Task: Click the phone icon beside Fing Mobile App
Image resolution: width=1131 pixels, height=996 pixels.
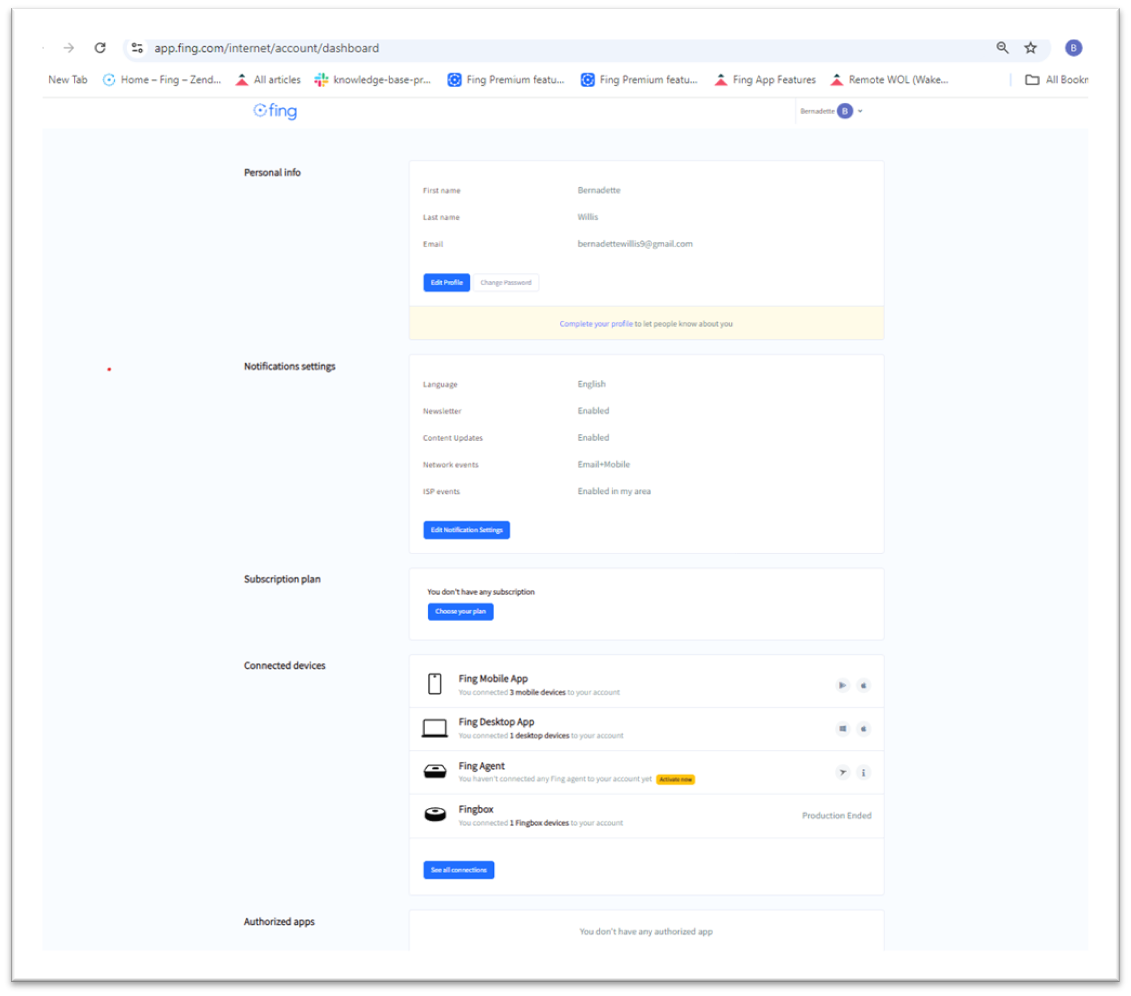Action: click(x=434, y=684)
